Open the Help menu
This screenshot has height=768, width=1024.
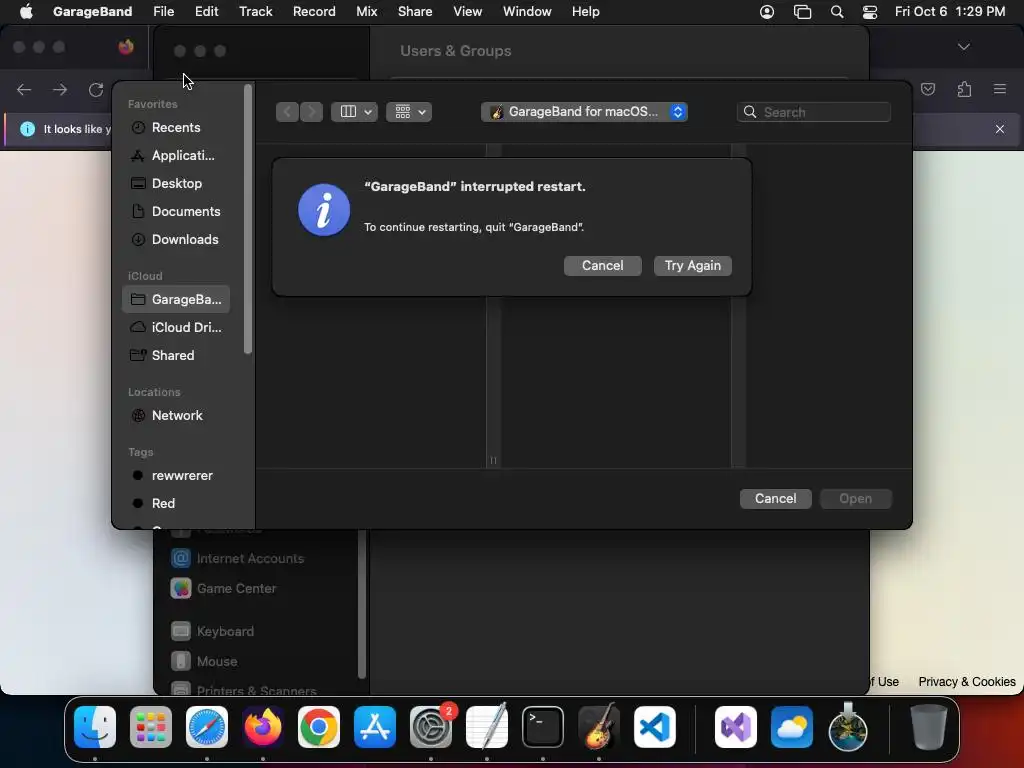(585, 12)
